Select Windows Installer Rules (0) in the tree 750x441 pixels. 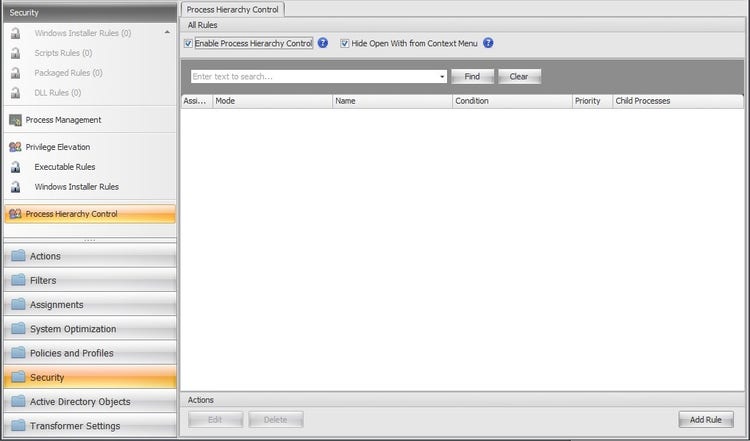point(83,33)
